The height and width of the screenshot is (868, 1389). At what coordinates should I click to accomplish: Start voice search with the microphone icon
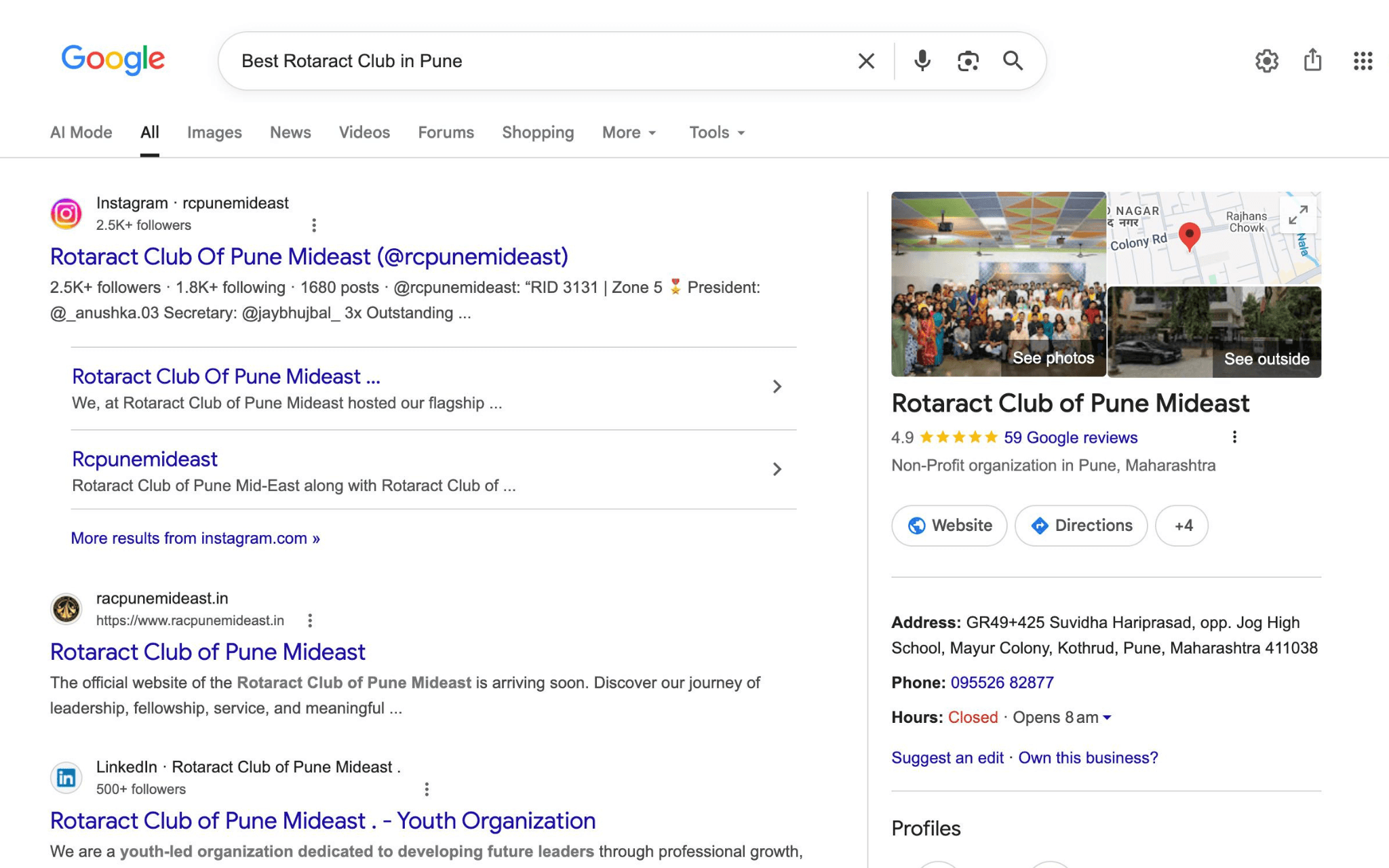click(922, 61)
